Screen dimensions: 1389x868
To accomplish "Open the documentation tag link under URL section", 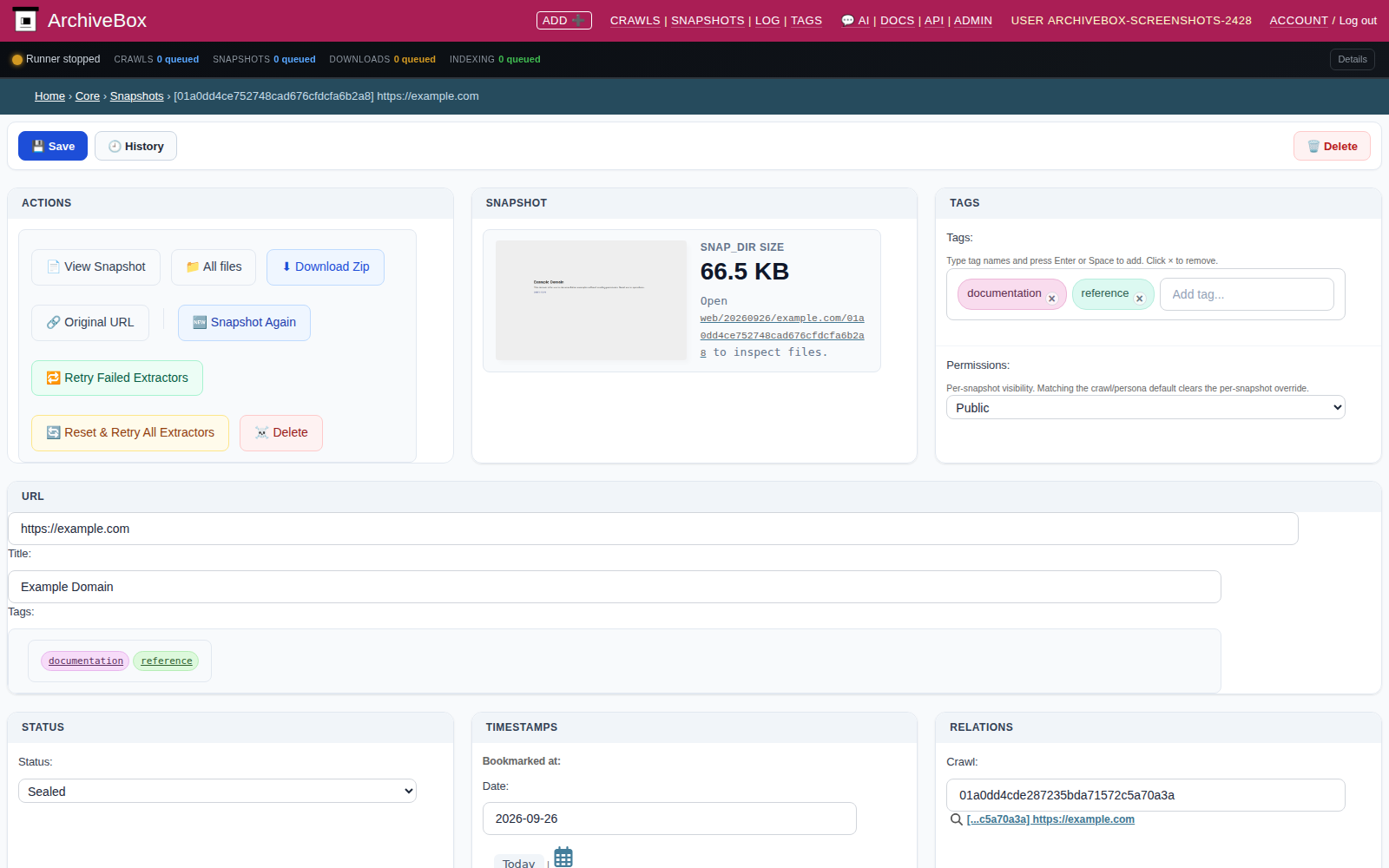I will pos(85,661).
